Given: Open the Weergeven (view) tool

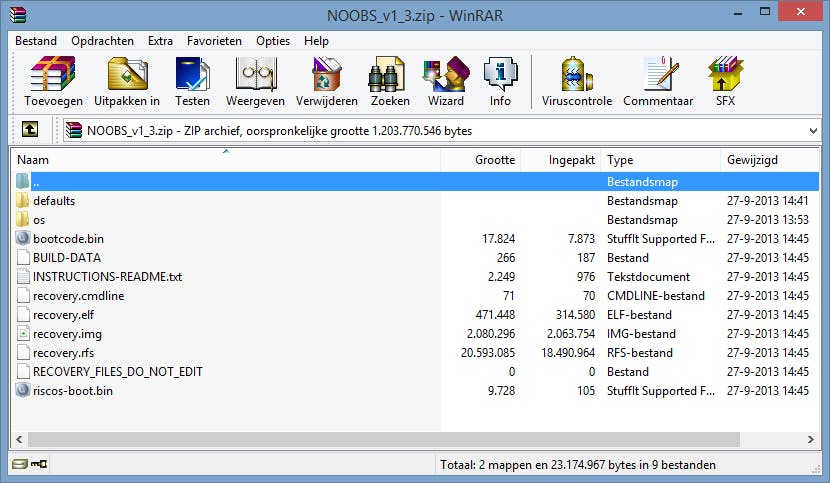Looking at the screenshot, I should click(x=256, y=74).
